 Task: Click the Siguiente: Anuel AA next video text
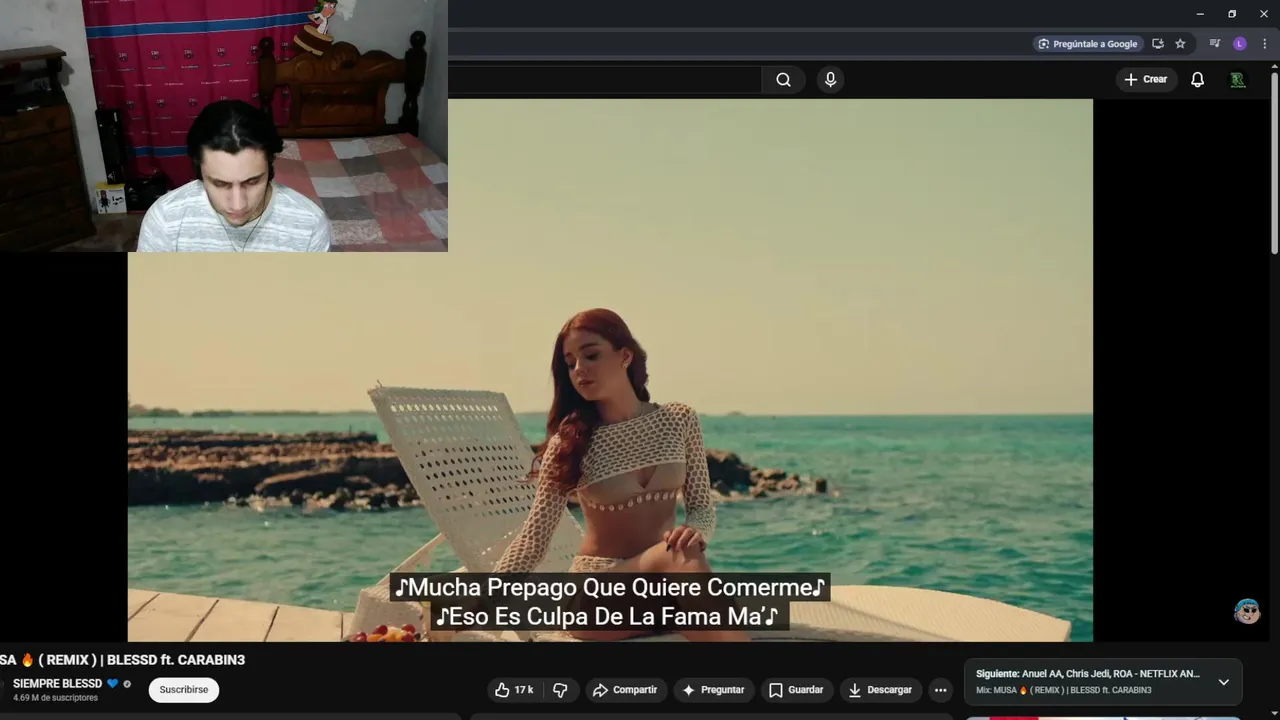pos(1088,674)
